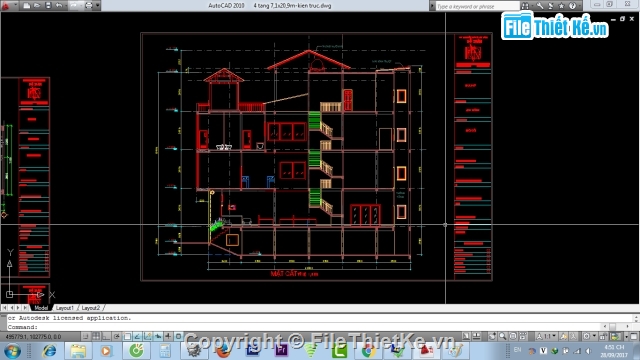
Task: Click the Clean Screen icon
Action: pos(634,336)
